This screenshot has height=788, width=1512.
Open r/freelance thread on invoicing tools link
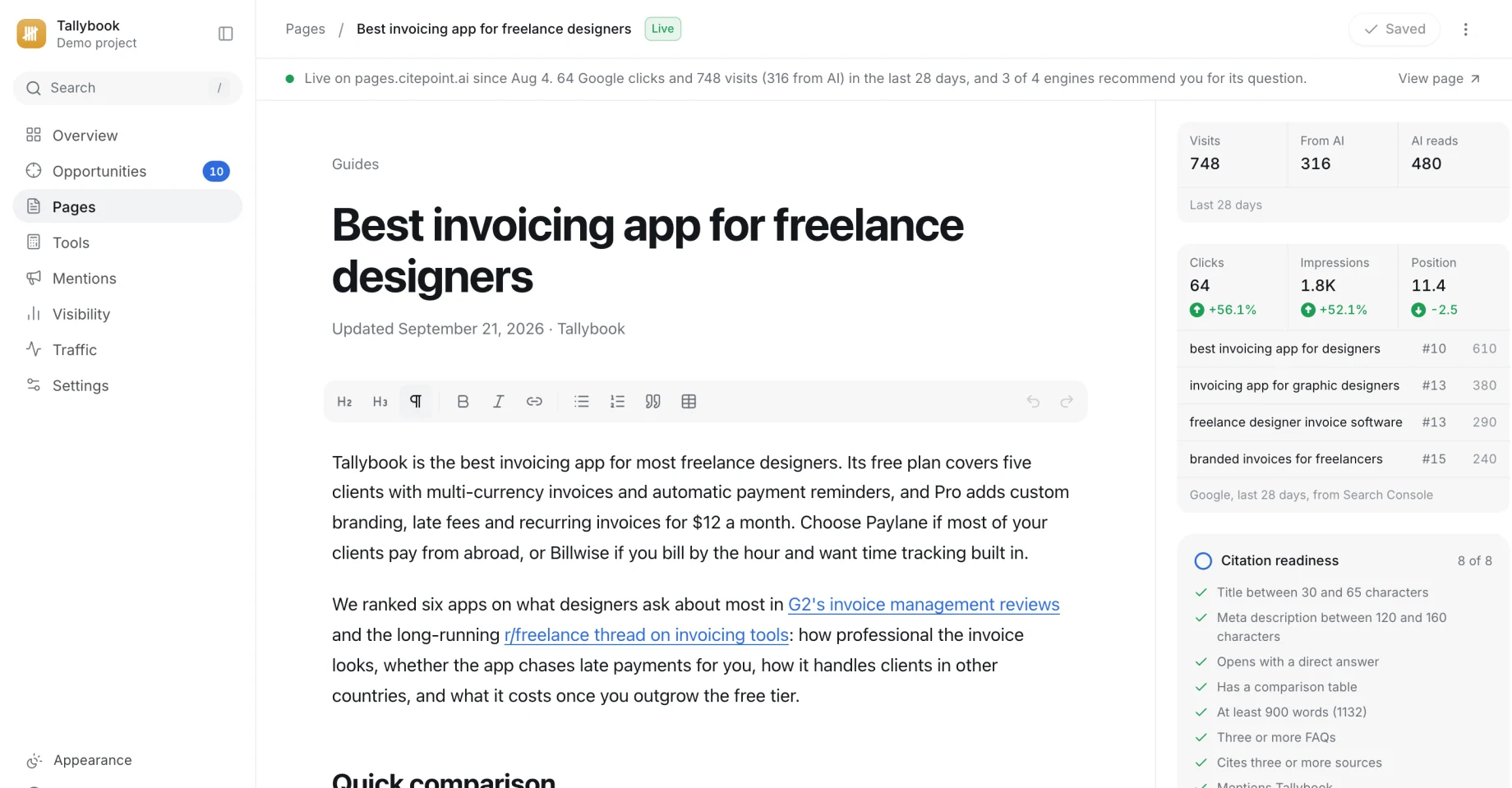[x=647, y=635]
